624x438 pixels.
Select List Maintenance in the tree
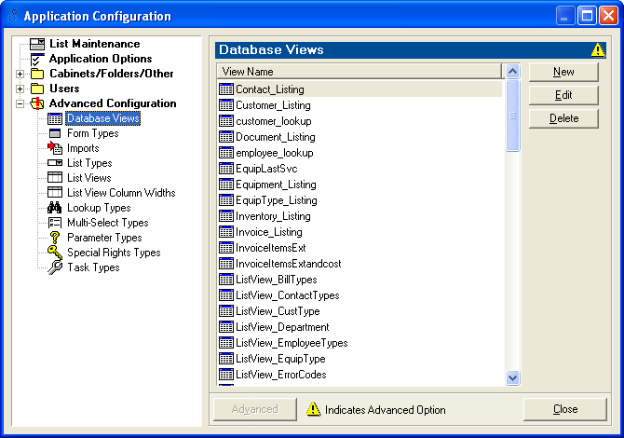point(94,44)
